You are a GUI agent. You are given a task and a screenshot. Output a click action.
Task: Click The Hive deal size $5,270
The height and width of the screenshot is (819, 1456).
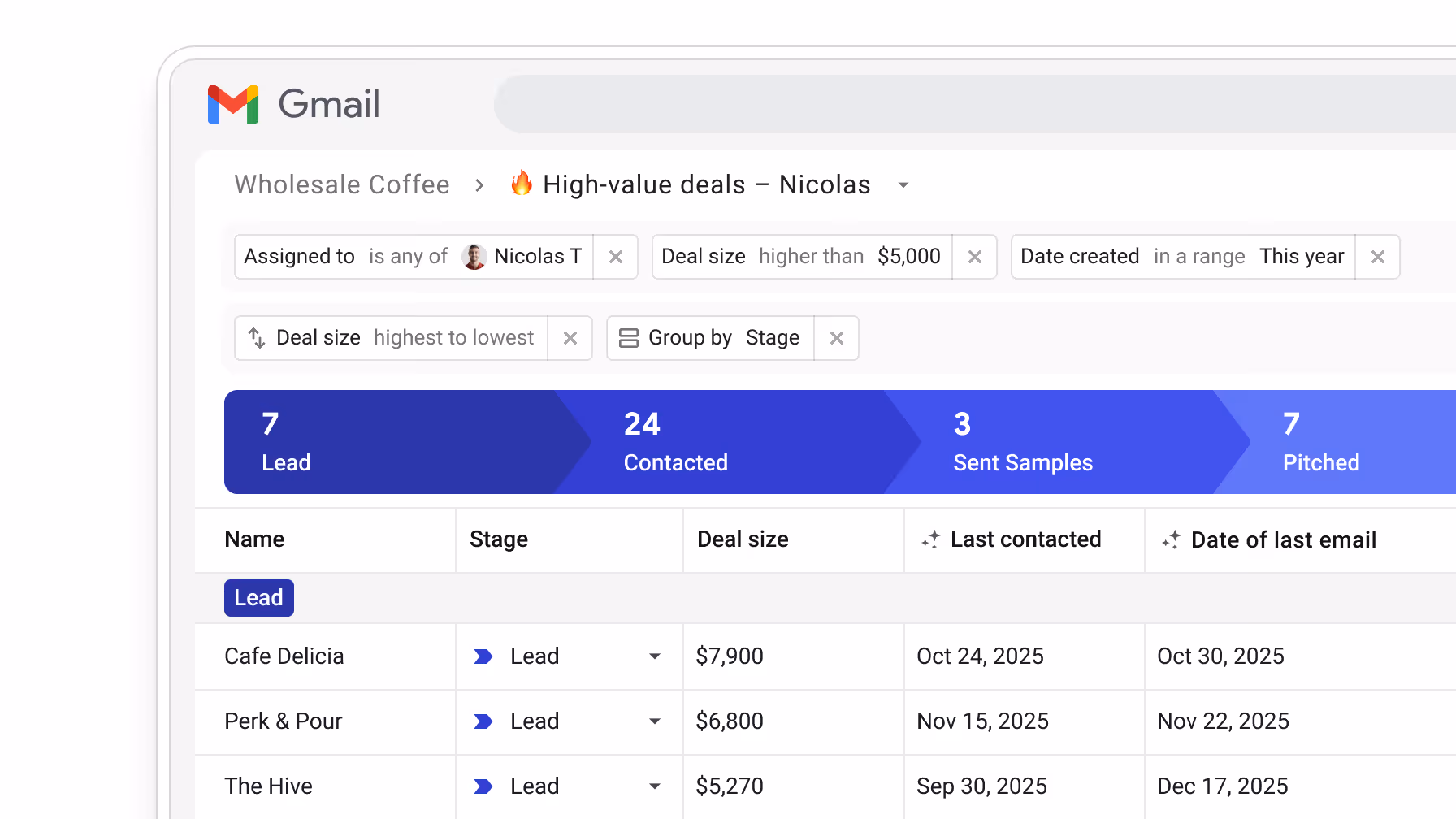click(x=730, y=786)
